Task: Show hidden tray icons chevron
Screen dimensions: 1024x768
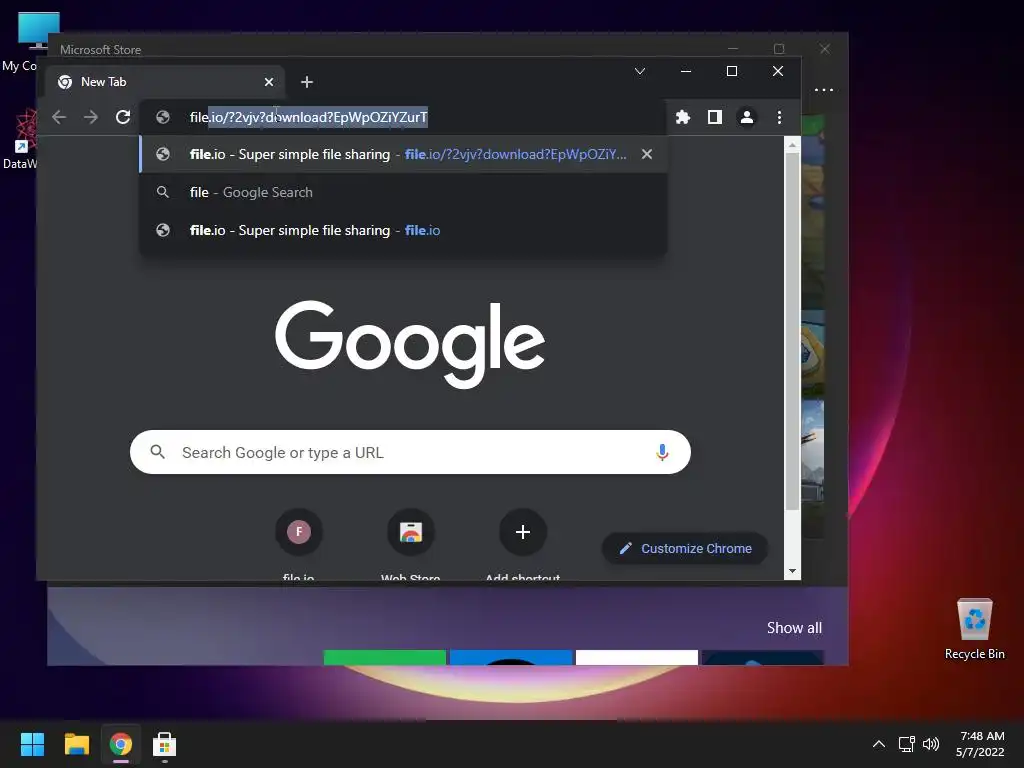Action: [x=879, y=744]
